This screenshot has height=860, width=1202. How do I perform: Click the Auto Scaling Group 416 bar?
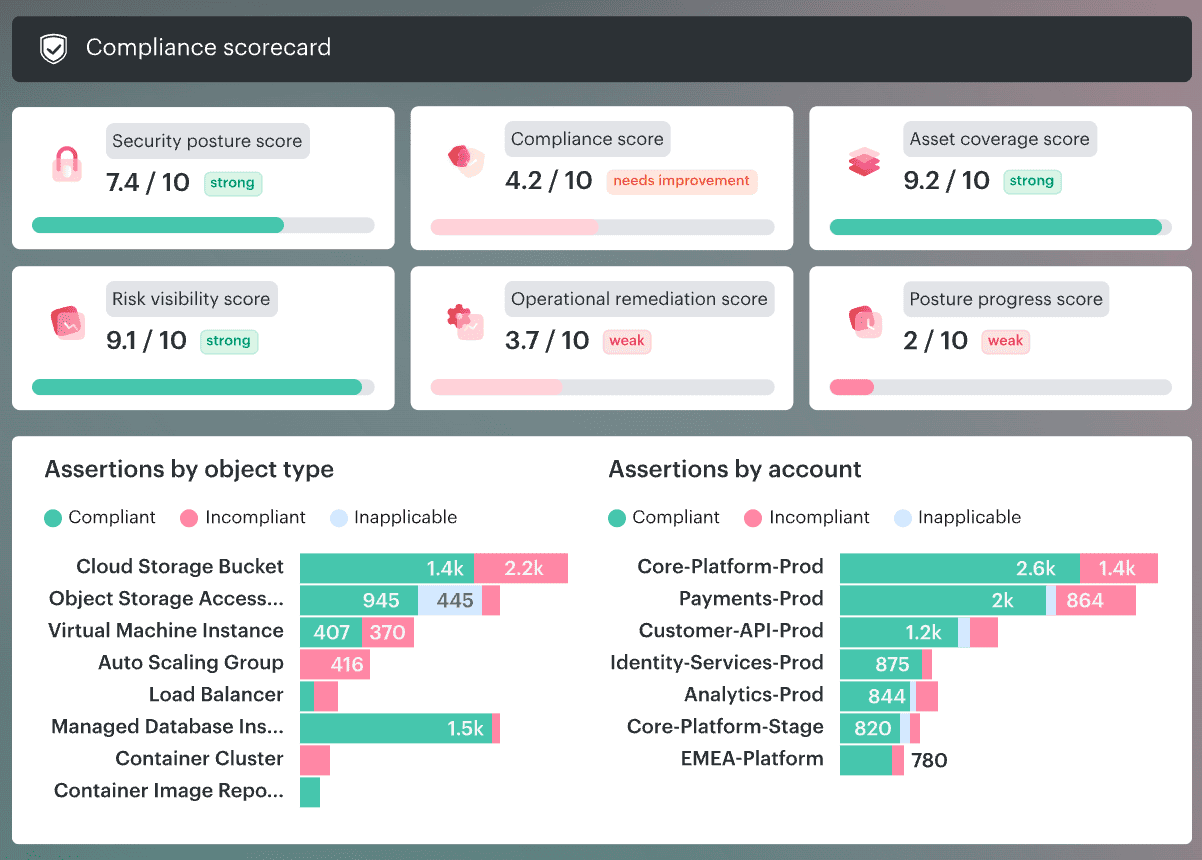[335, 663]
